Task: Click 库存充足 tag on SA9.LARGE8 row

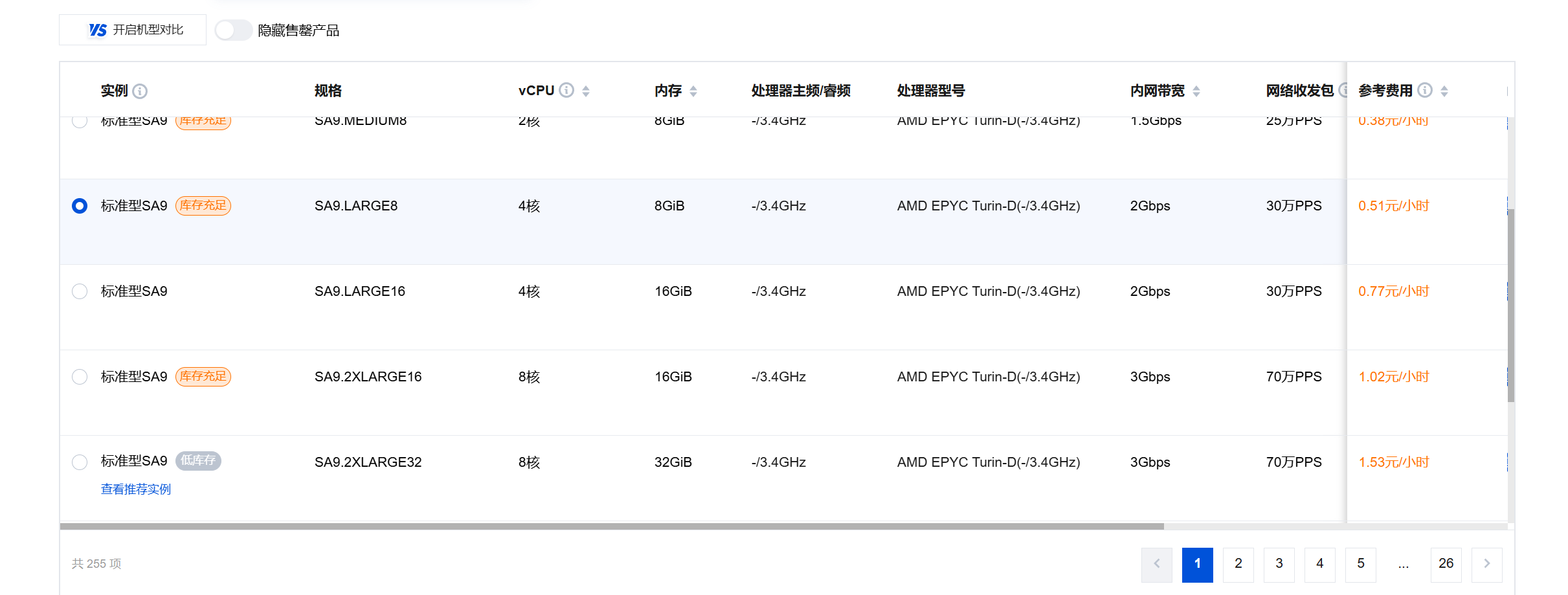Action: click(x=203, y=206)
